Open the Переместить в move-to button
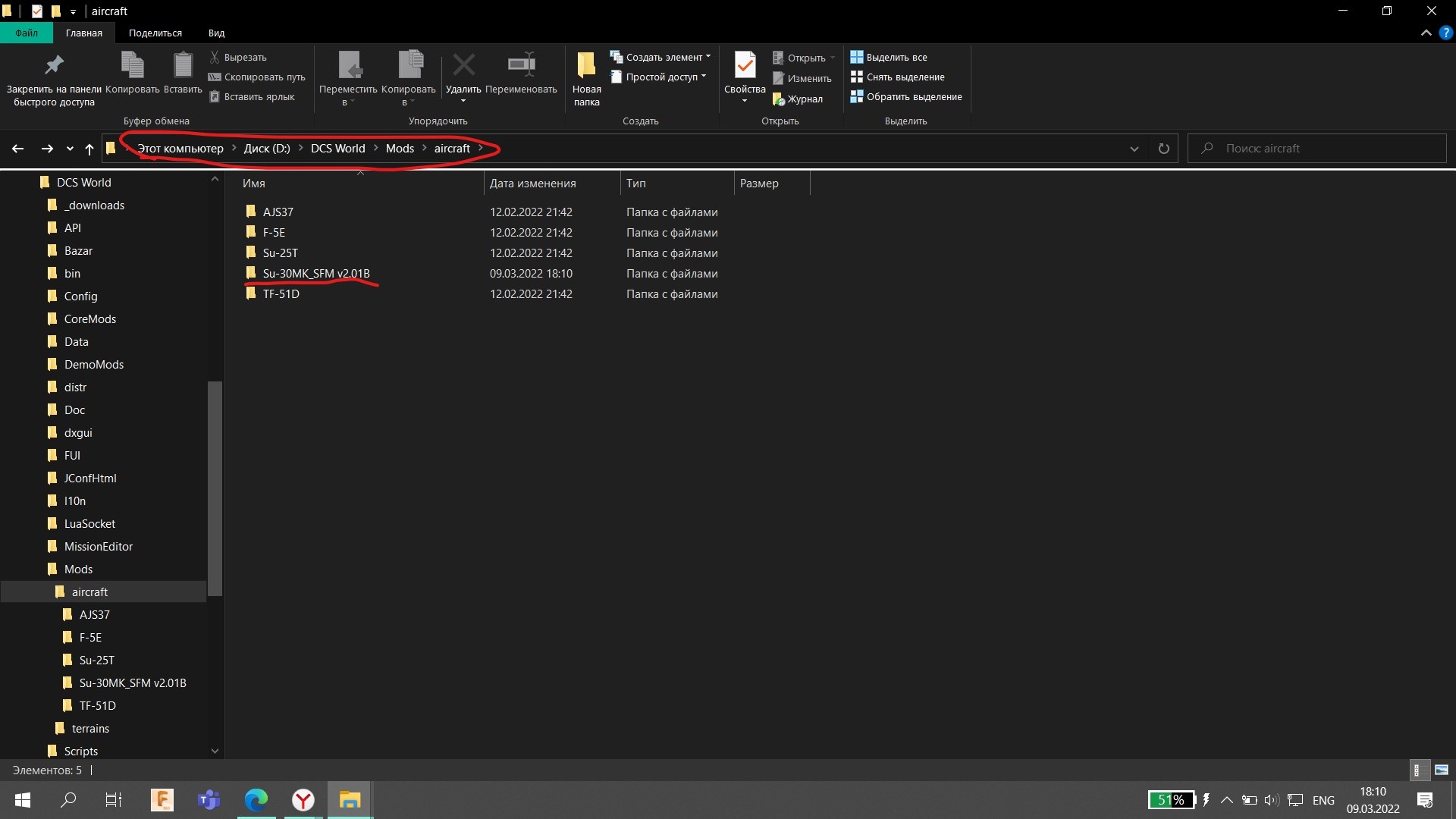This screenshot has height=819, width=1456. click(x=348, y=79)
